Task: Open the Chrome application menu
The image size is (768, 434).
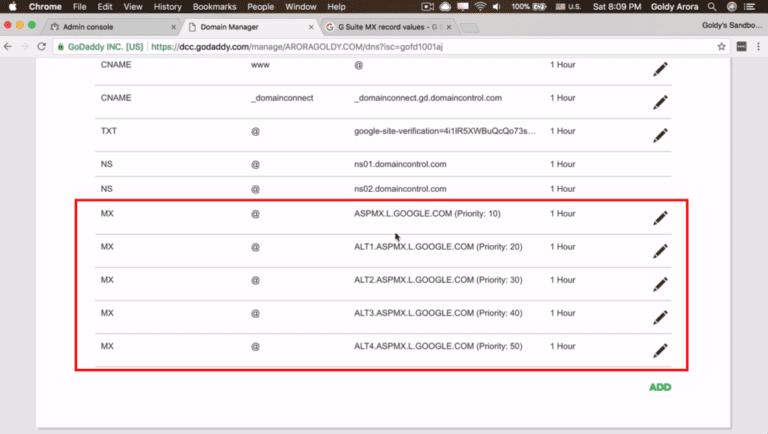Action: (x=45, y=7)
